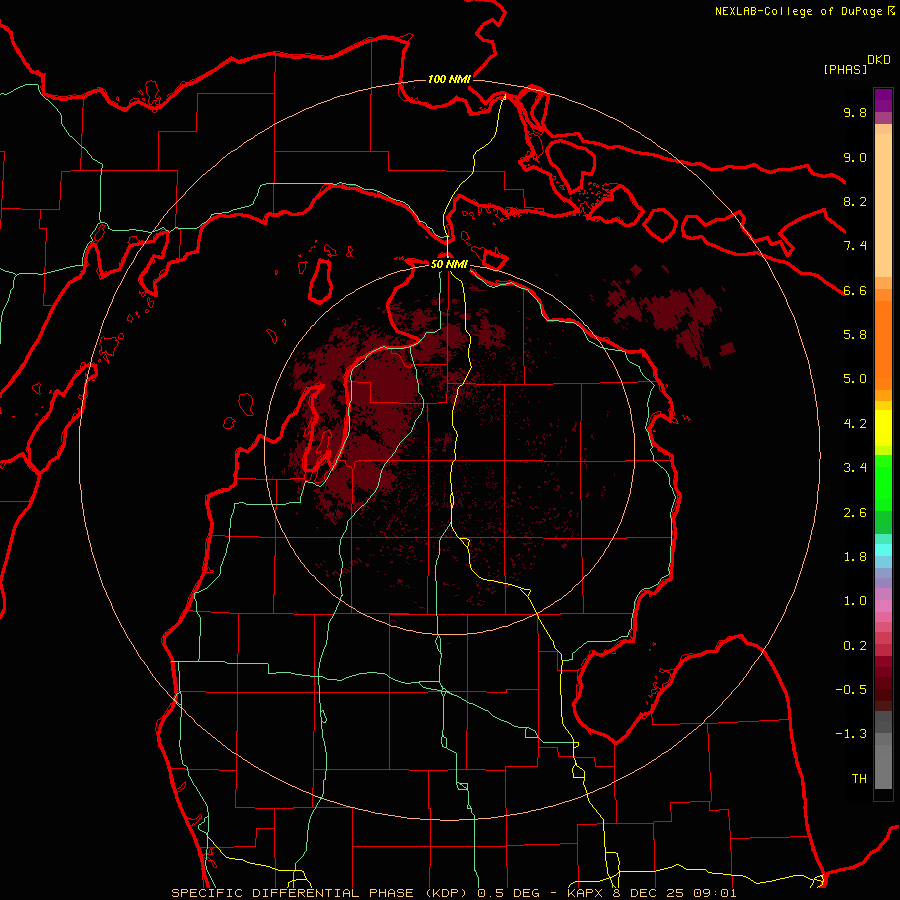
Task: Click the yellow segment of the color bar
Action: click(x=883, y=428)
